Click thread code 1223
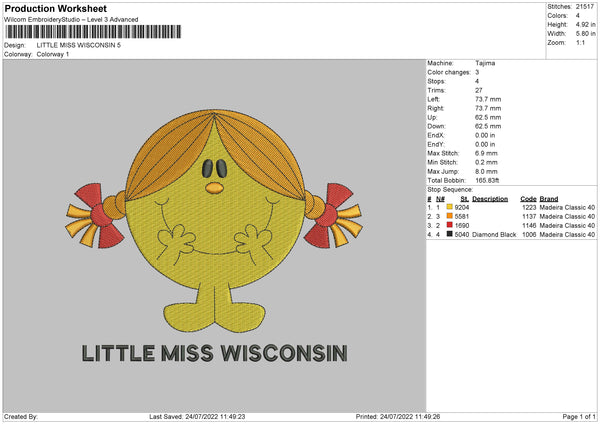This screenshot has width=600, height=424. 529,207
